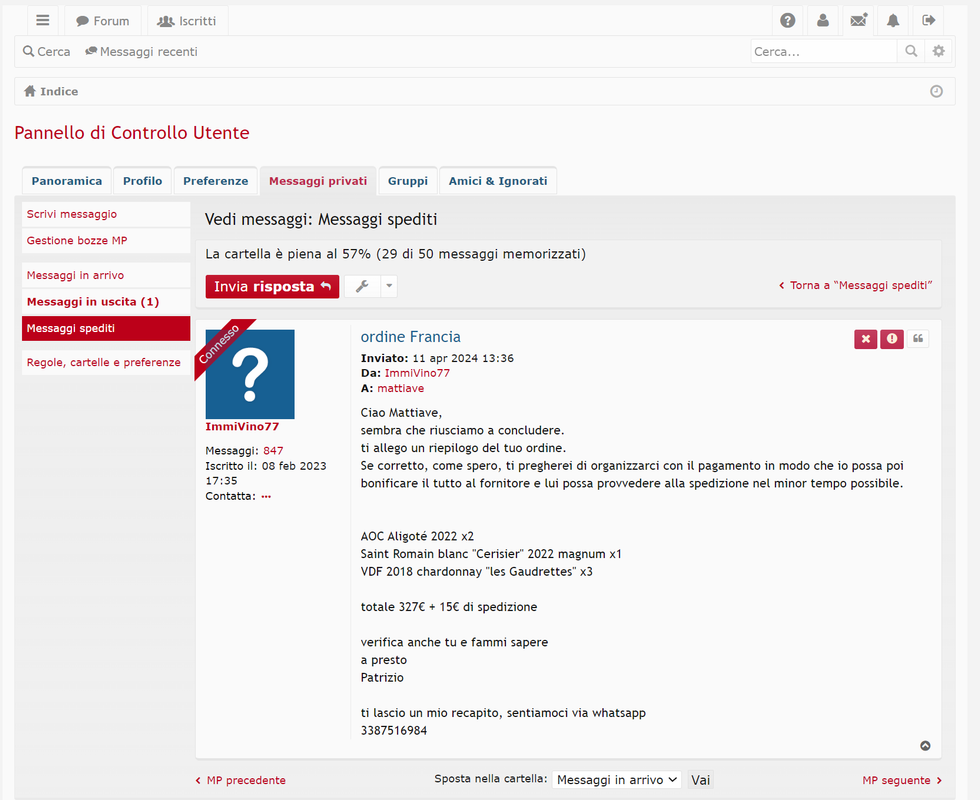Click the 'AOC Aligoté 2022 x2' line

[418, 536]
